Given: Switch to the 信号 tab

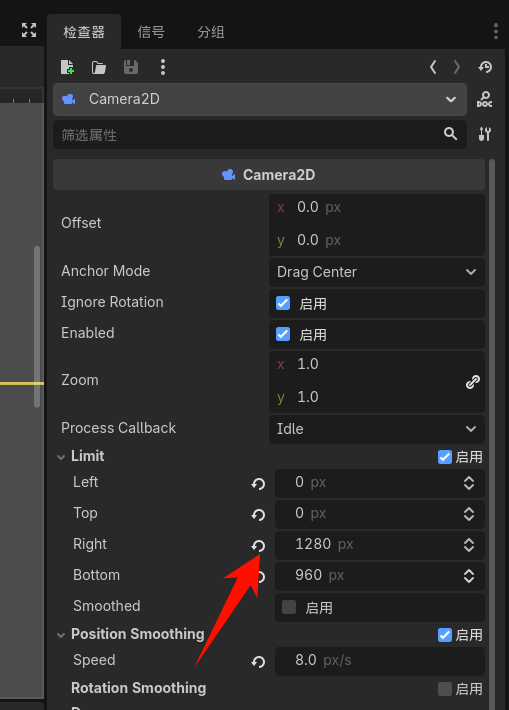Looking at the screenshot, I should [151, 32].
